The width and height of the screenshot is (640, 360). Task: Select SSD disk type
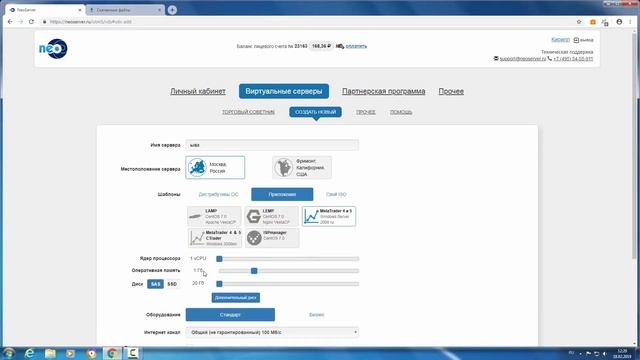(172, 284)
